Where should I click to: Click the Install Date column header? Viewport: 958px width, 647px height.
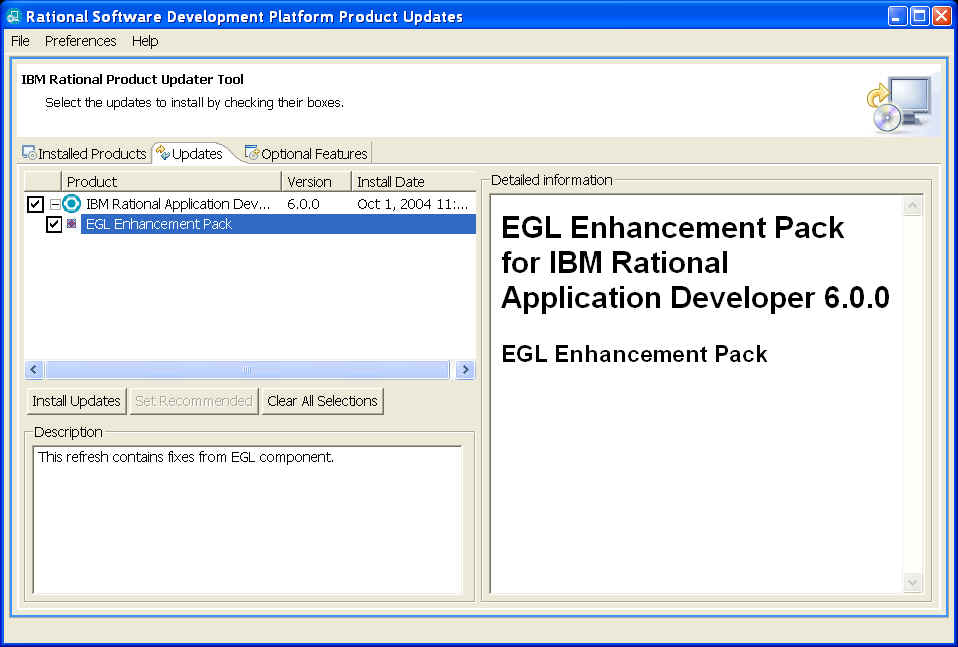pos(414,181)
